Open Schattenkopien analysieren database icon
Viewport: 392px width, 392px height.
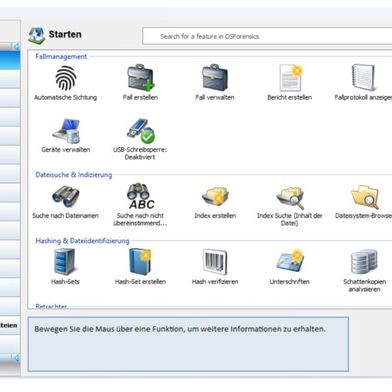pos(364,262)
